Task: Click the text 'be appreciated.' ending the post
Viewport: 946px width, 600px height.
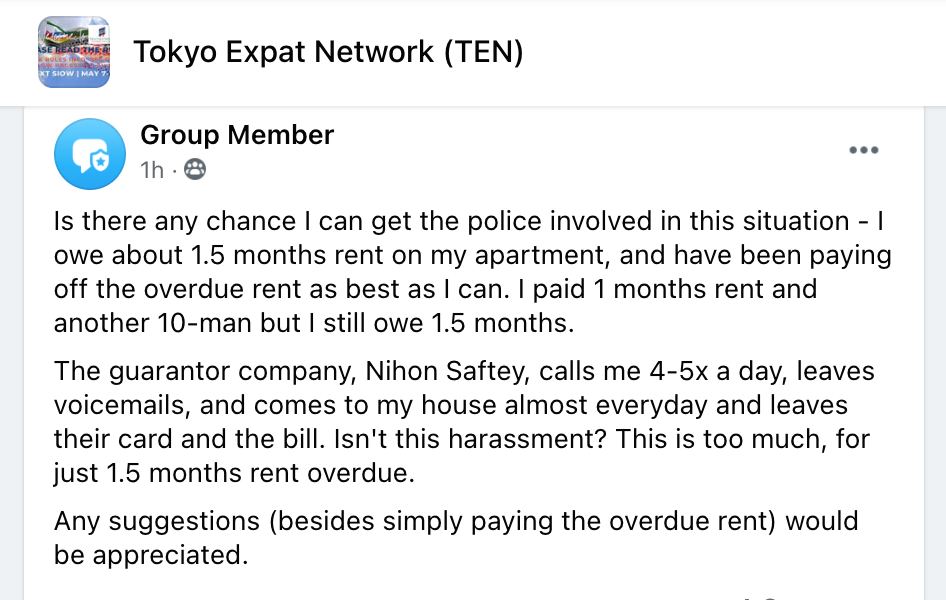Action: click(151, 555)
